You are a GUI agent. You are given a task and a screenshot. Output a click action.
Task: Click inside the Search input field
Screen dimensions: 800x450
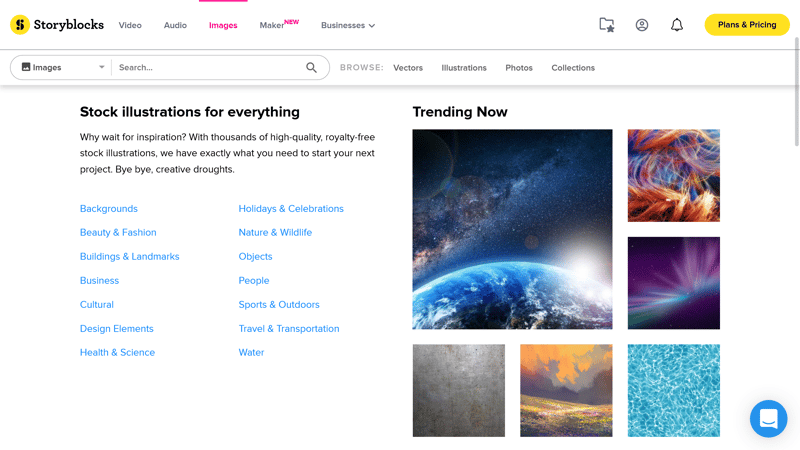click(x=209, y=67)
